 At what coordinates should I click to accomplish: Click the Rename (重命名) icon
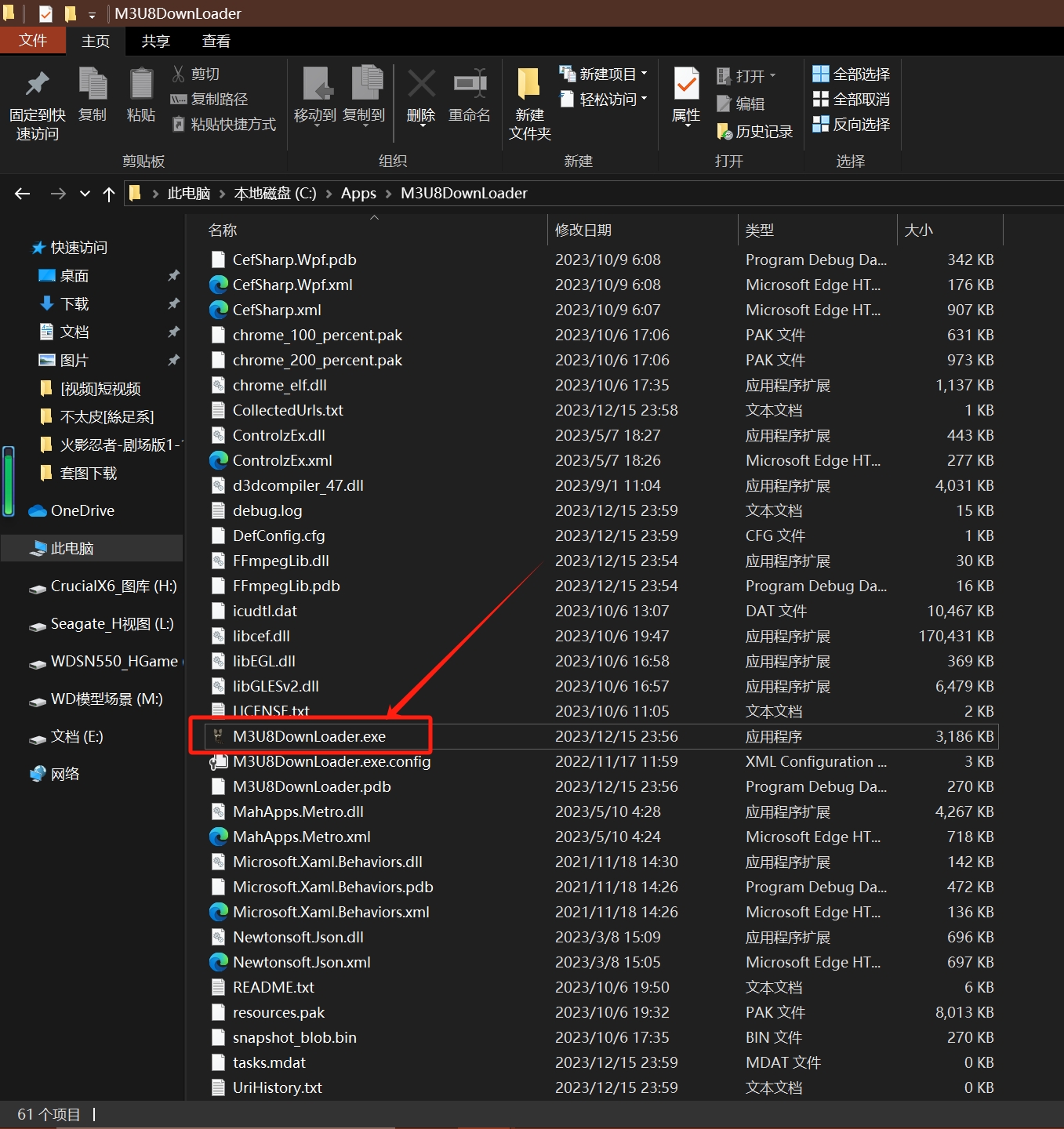coord(470,84)
